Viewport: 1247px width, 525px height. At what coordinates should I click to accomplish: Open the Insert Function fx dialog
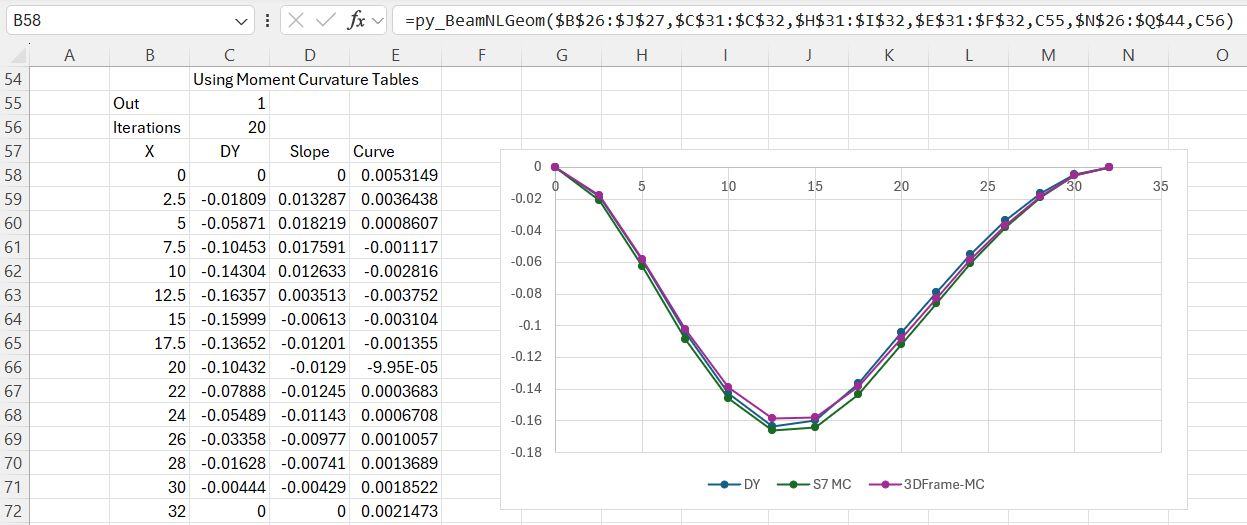(356, 21)
